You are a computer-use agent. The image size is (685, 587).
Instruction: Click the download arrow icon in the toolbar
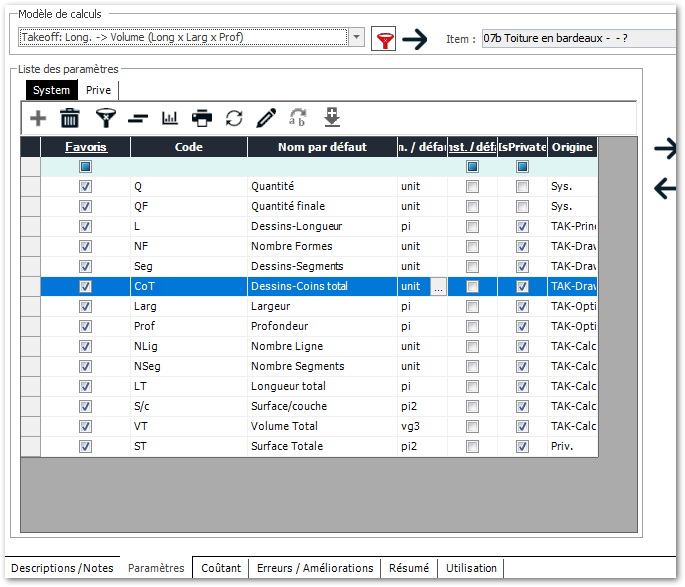[x=332, y=118]
